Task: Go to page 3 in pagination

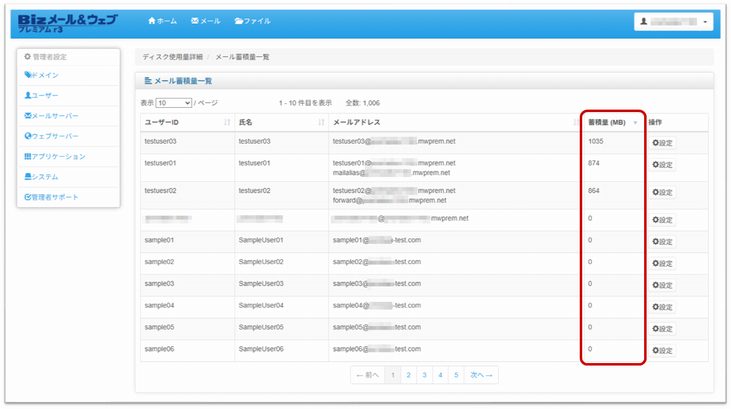Action: point(424,375)
